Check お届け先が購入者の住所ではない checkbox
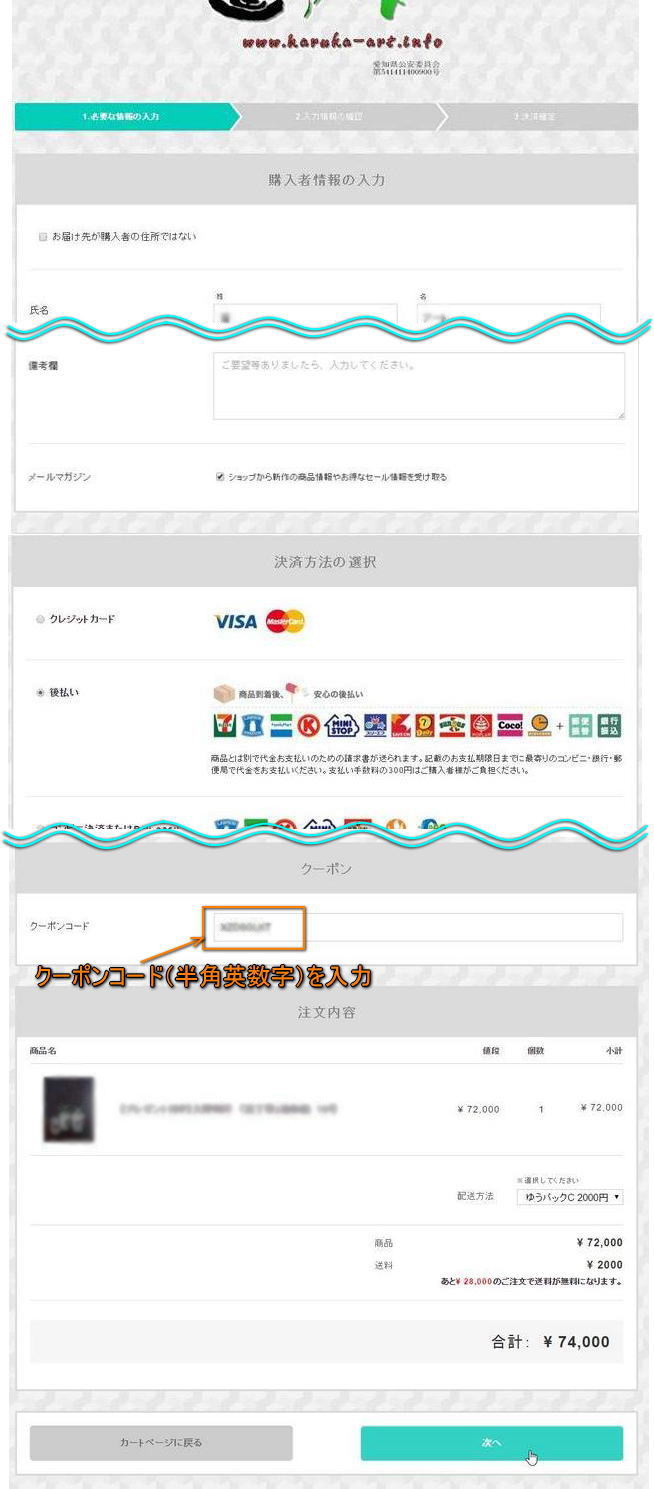This screenshot has height=1489, width=654. click(42, 237)
